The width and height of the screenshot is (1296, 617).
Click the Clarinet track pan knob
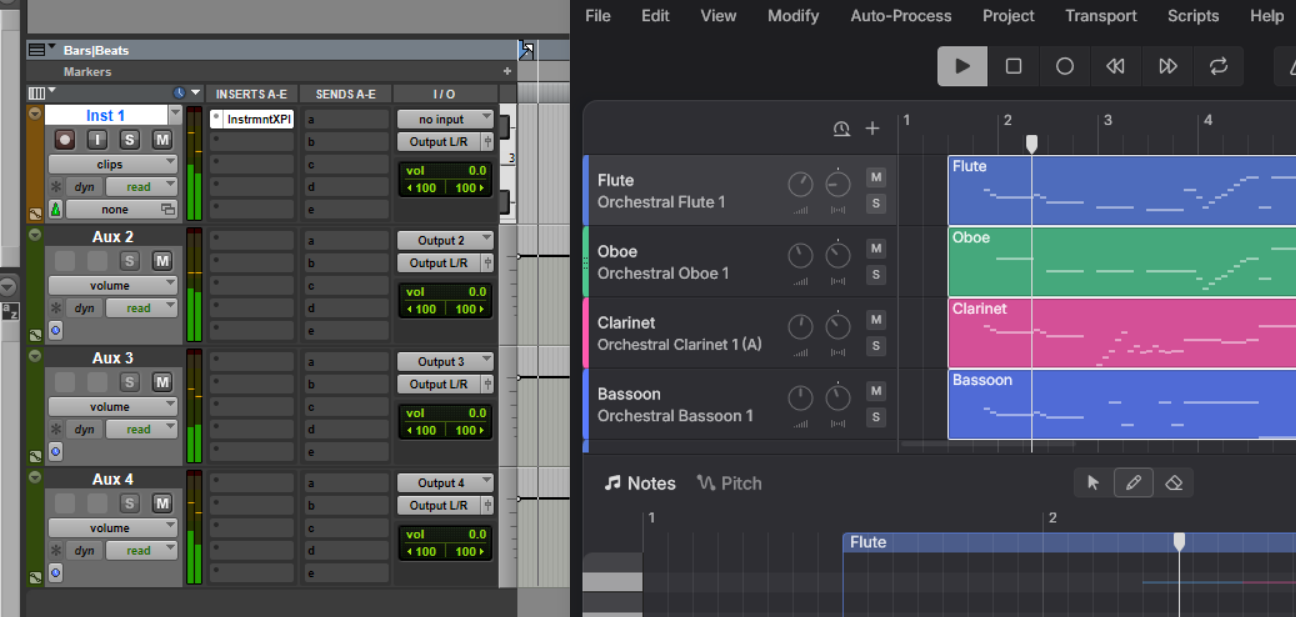pyautogui.click(x=838, y=327)
